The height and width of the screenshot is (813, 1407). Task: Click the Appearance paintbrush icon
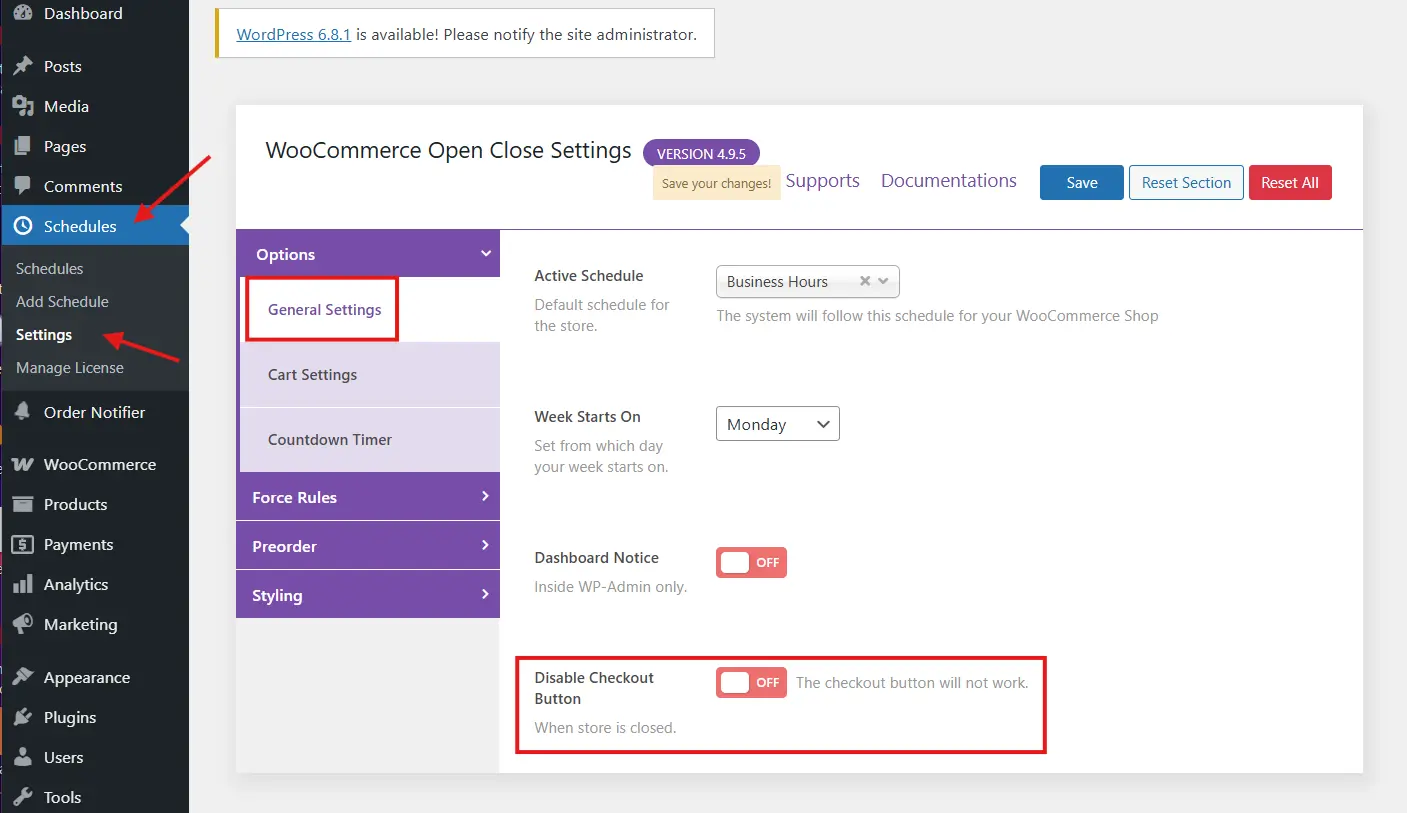click(23, 678)
